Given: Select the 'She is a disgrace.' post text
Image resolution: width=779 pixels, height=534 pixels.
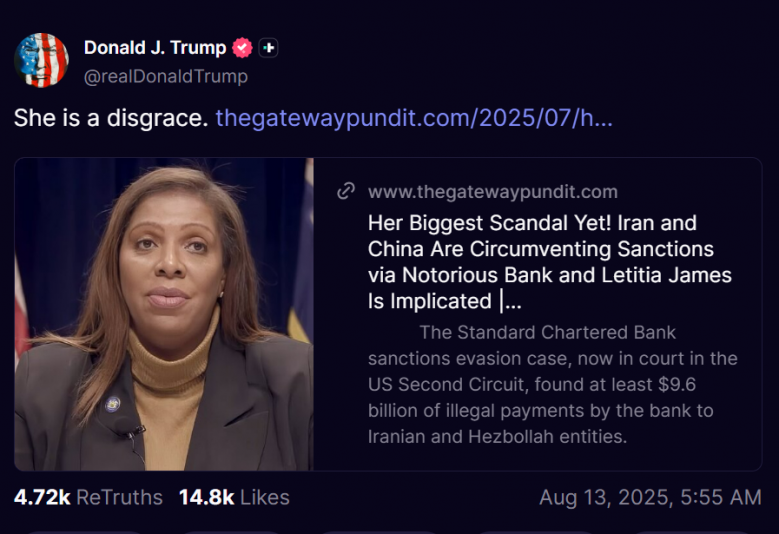Looking at the screenshot, I should [x=111, y=118].
